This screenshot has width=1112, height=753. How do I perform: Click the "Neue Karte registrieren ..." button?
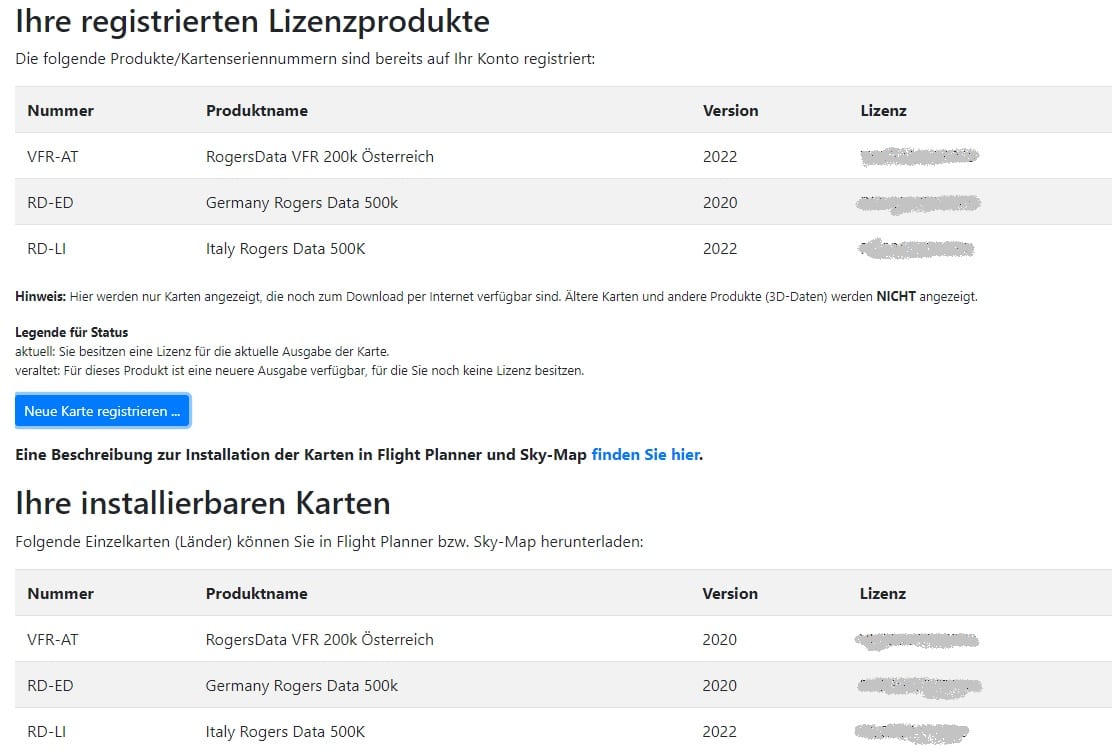tap(102, 411)
